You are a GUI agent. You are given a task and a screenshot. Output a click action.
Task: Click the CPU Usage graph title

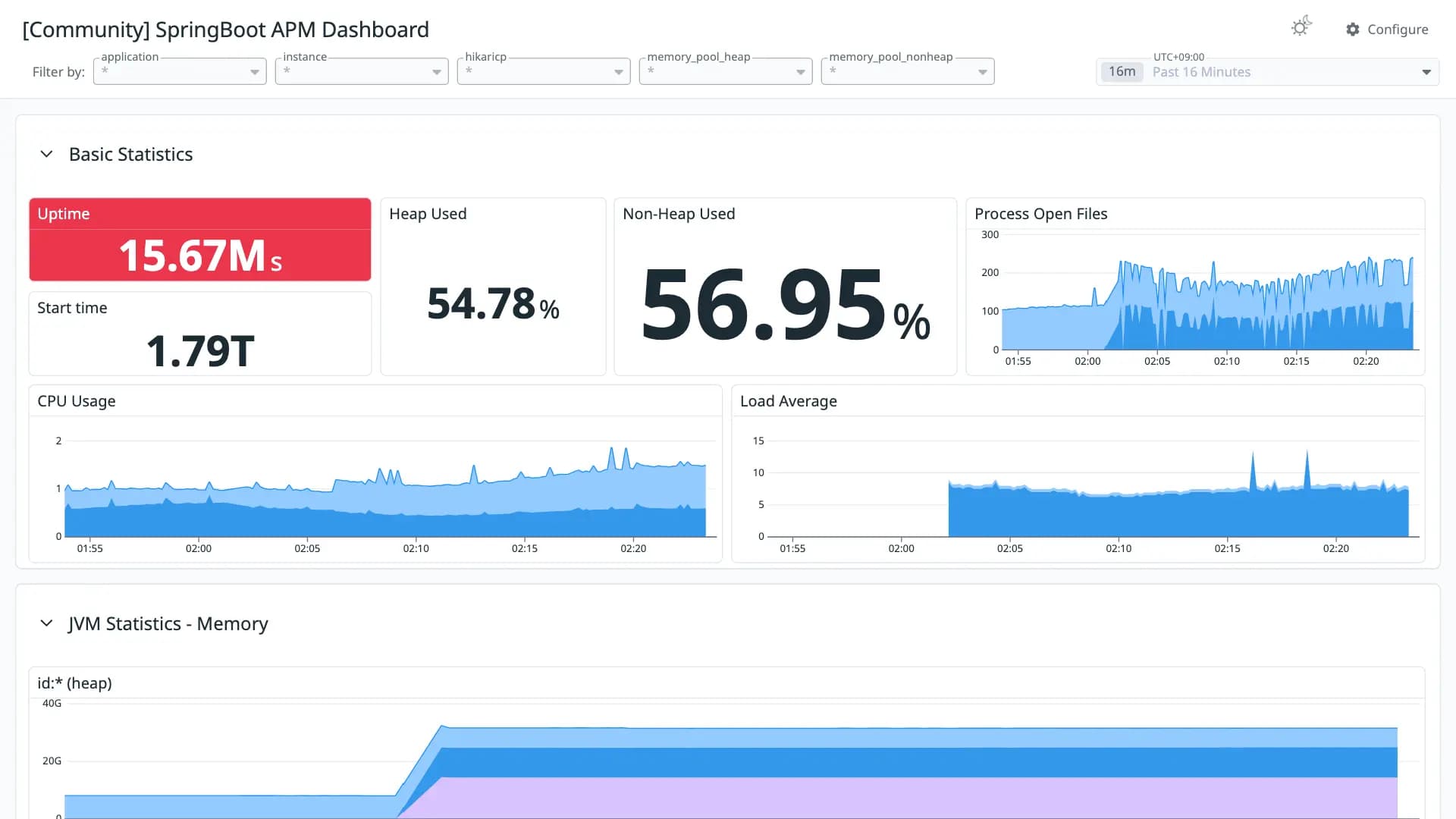point(77,401)
